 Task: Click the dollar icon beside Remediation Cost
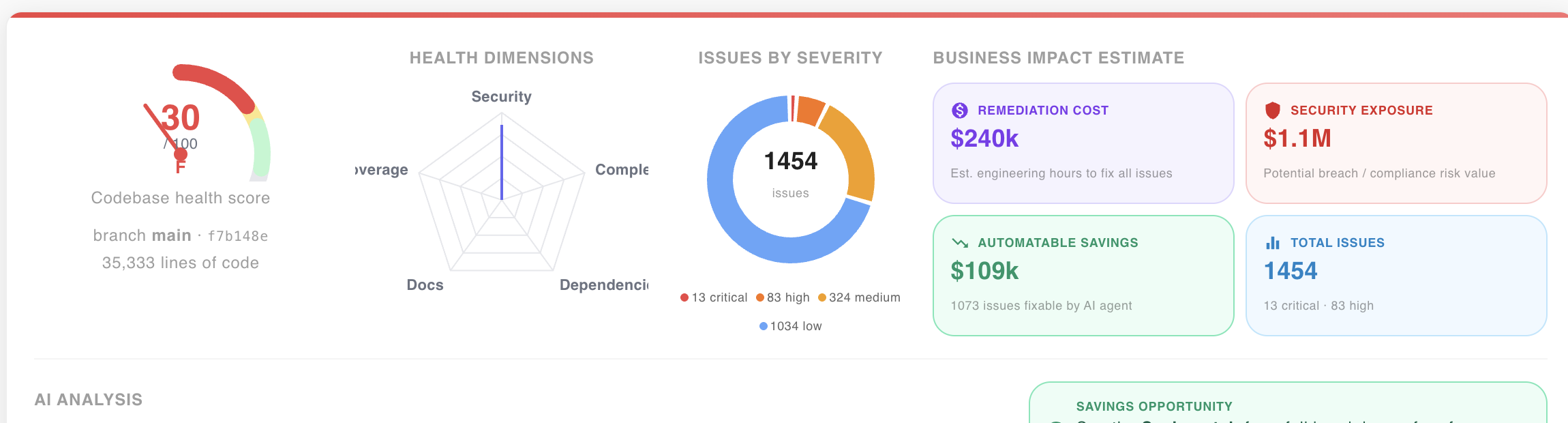point(959,110)
